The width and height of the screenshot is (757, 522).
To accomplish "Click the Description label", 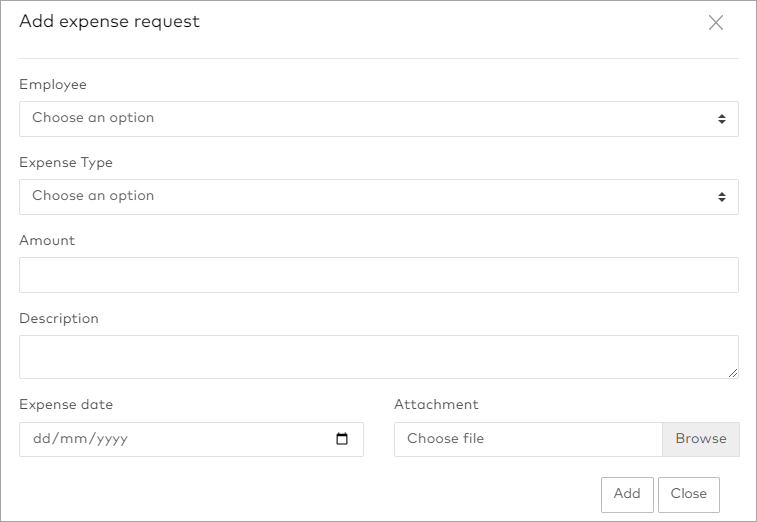I will [x=59, y=319].
